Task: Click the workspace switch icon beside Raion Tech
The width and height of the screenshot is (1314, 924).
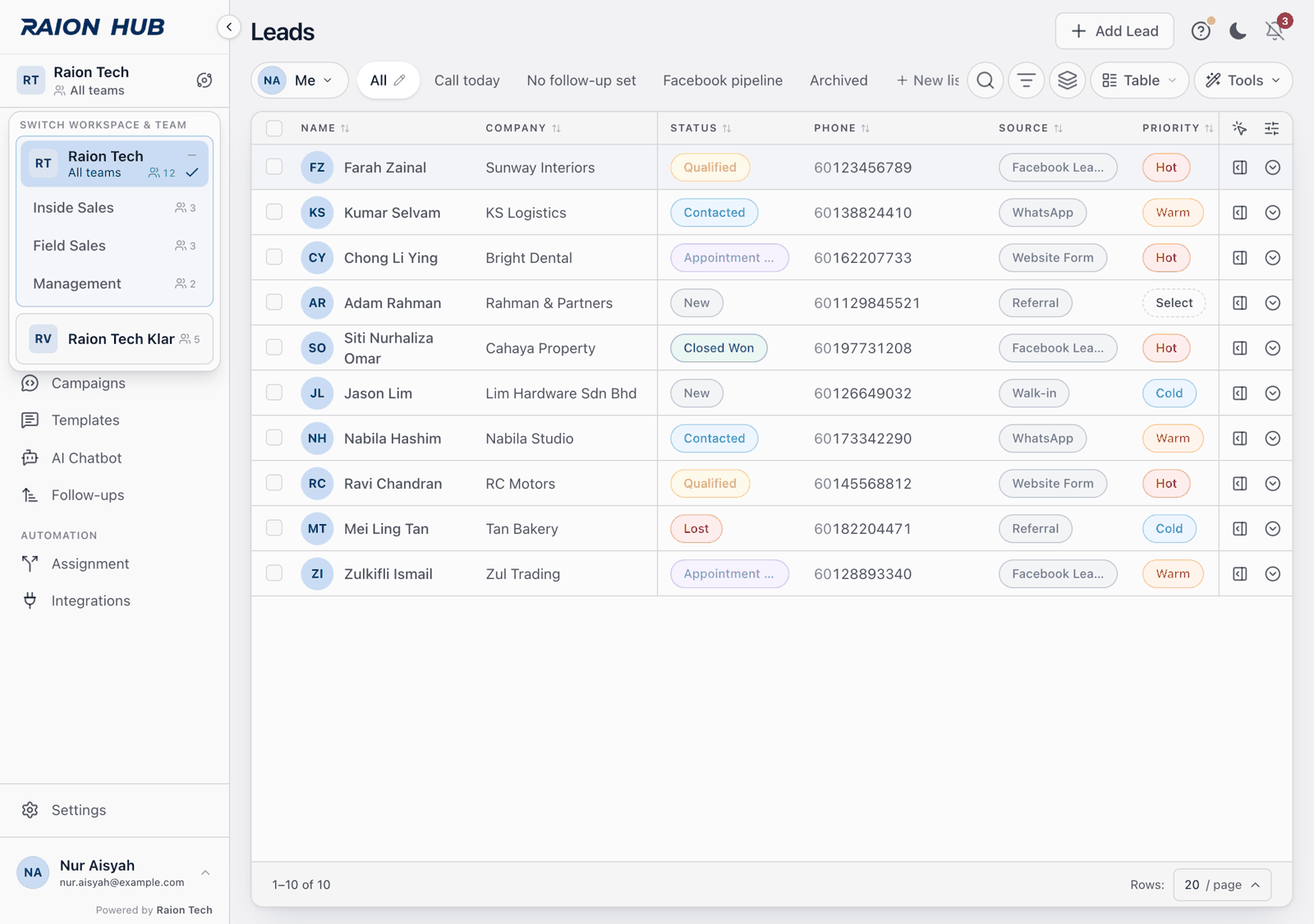Action: pyautogui.click(x=204, y=80)
